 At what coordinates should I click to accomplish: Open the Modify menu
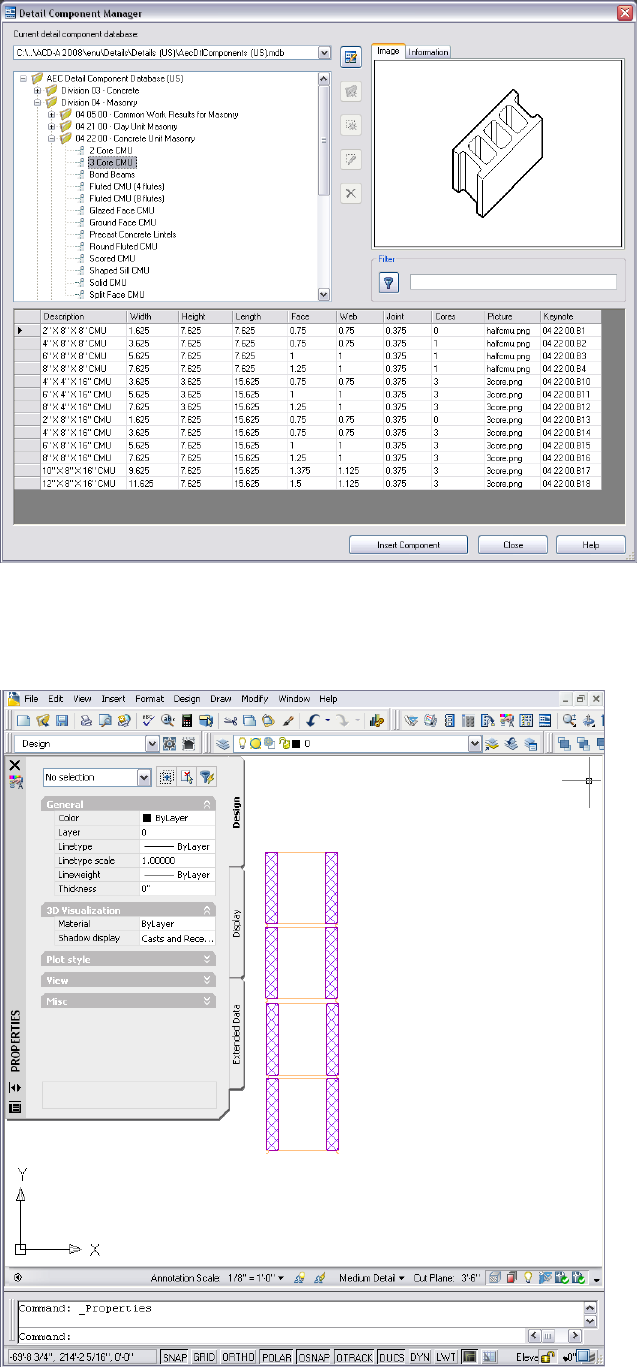(254, 699)
